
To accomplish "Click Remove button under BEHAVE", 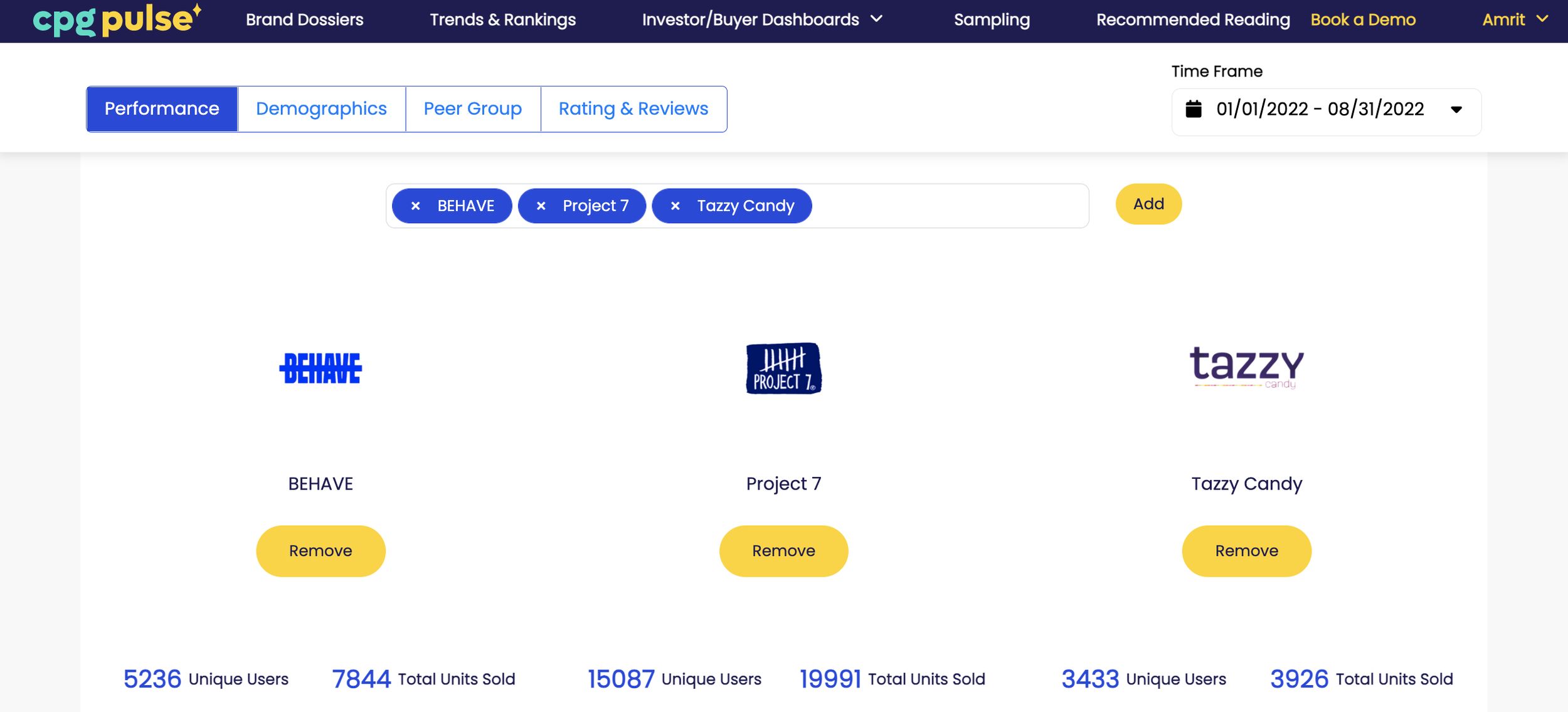I will point(320,551).
